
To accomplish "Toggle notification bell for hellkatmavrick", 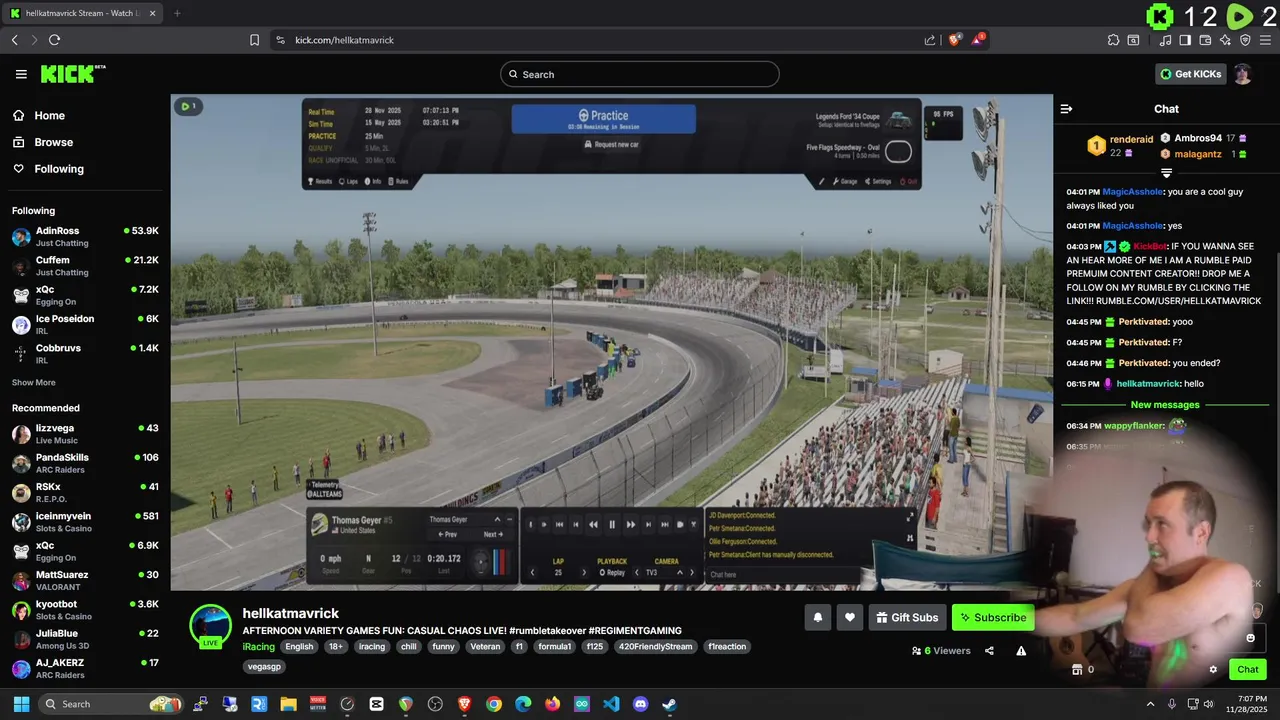I will (817, 618).
